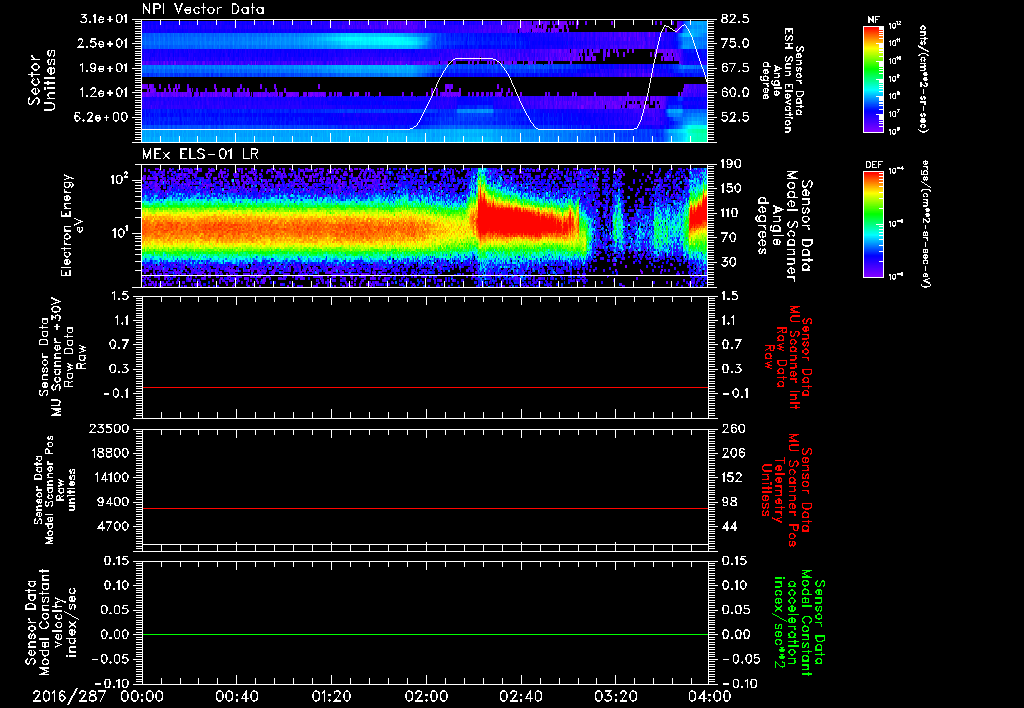Click the 23500 scanner position tick label
The image size is (1024, 708).
[x=108, y=429]
